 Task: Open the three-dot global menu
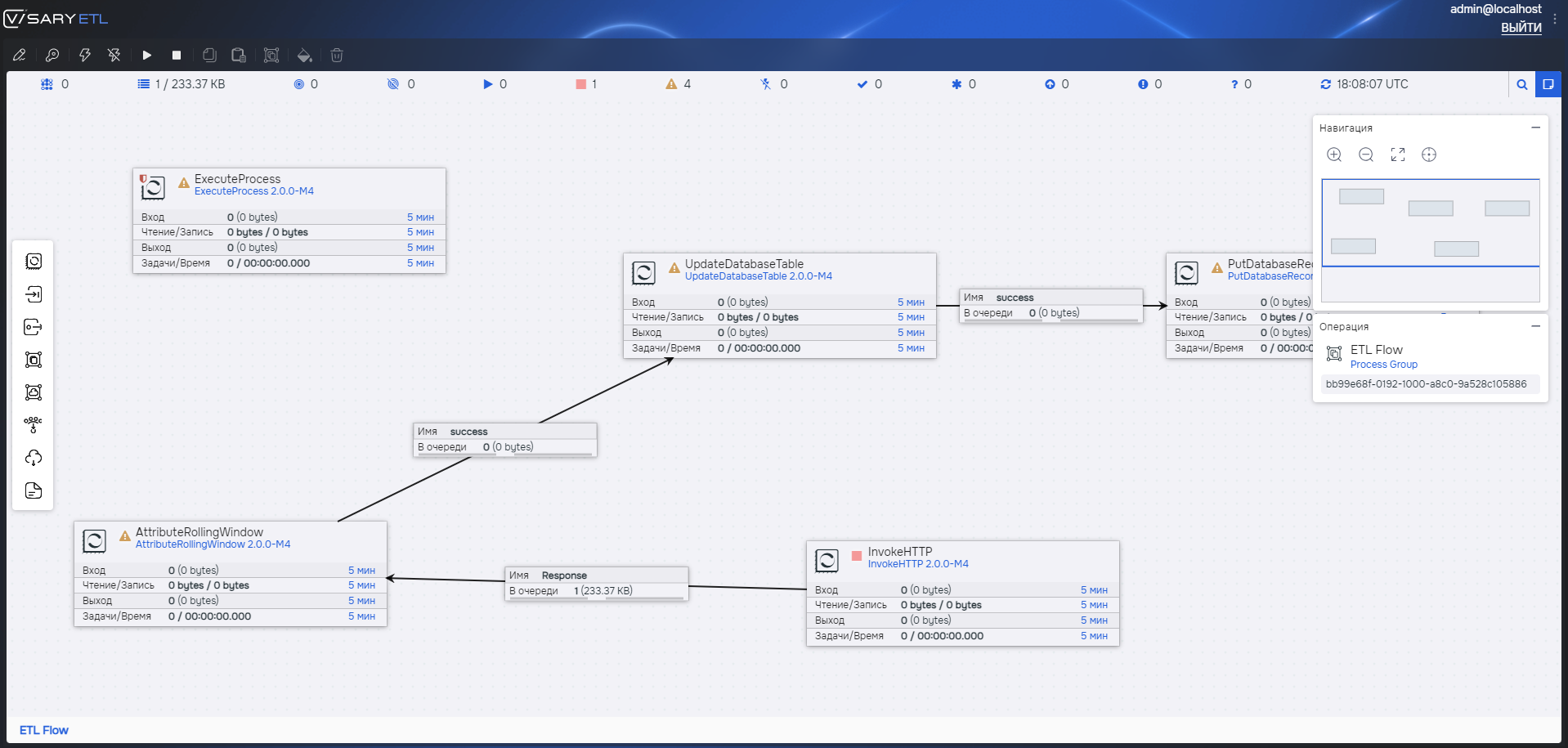pos(1555,19)
